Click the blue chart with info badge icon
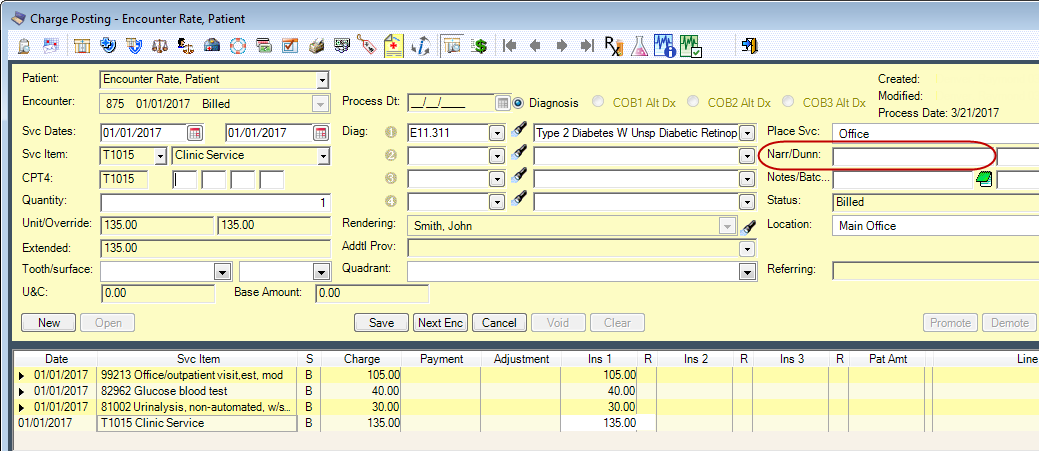This screenshot has height=451, width=1039. click(x=665, y=46)
